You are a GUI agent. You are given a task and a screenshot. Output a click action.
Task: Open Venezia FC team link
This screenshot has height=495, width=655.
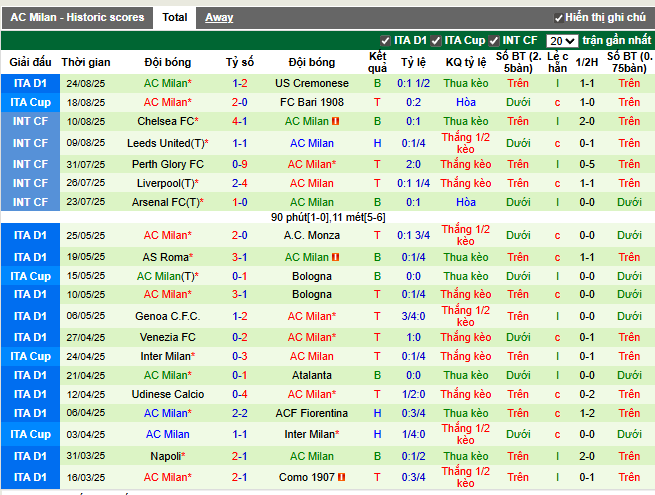[x=168, y=337]
